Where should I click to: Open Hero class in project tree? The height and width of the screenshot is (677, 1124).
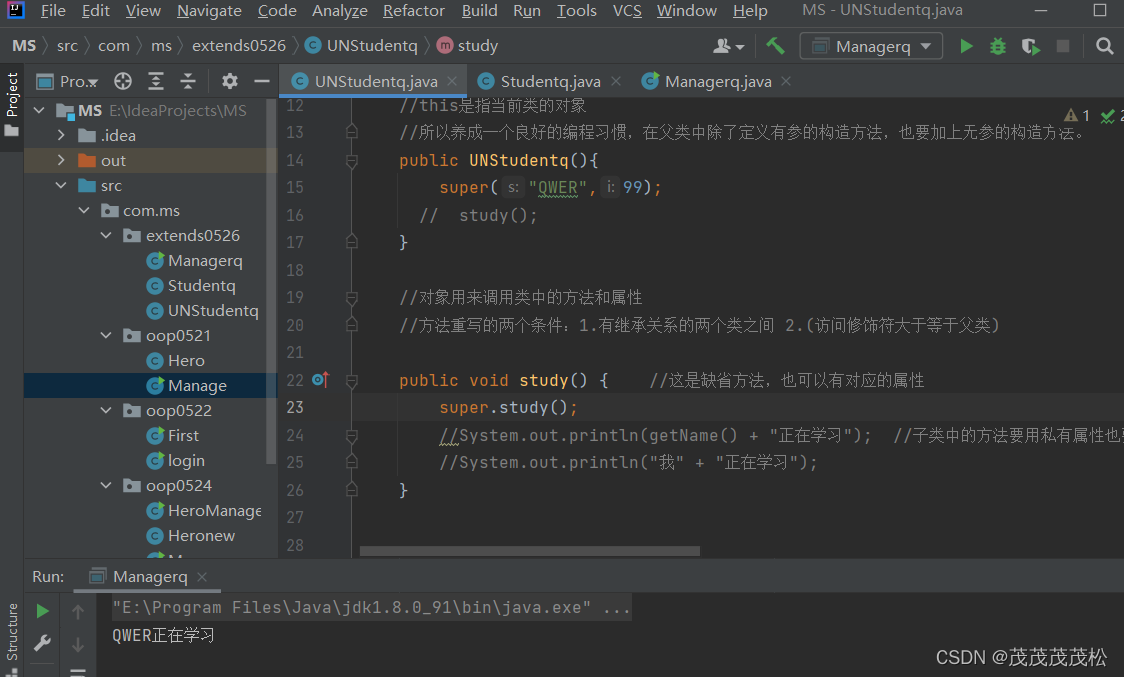186,361
